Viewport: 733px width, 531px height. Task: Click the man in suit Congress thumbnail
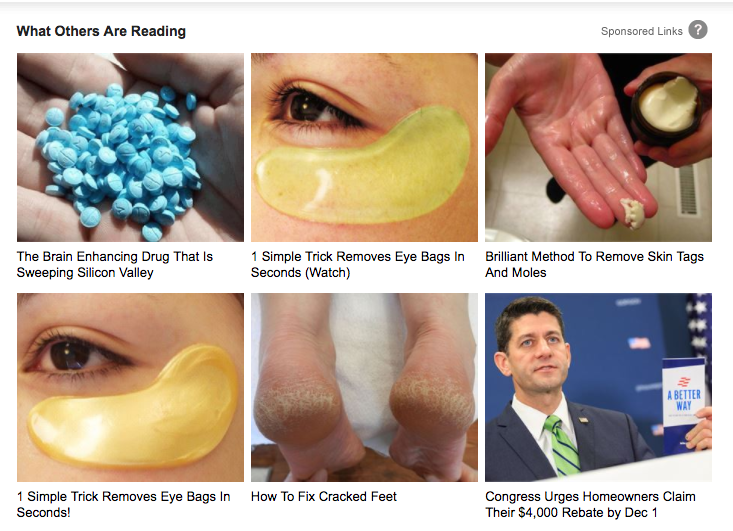coord(598,387)
